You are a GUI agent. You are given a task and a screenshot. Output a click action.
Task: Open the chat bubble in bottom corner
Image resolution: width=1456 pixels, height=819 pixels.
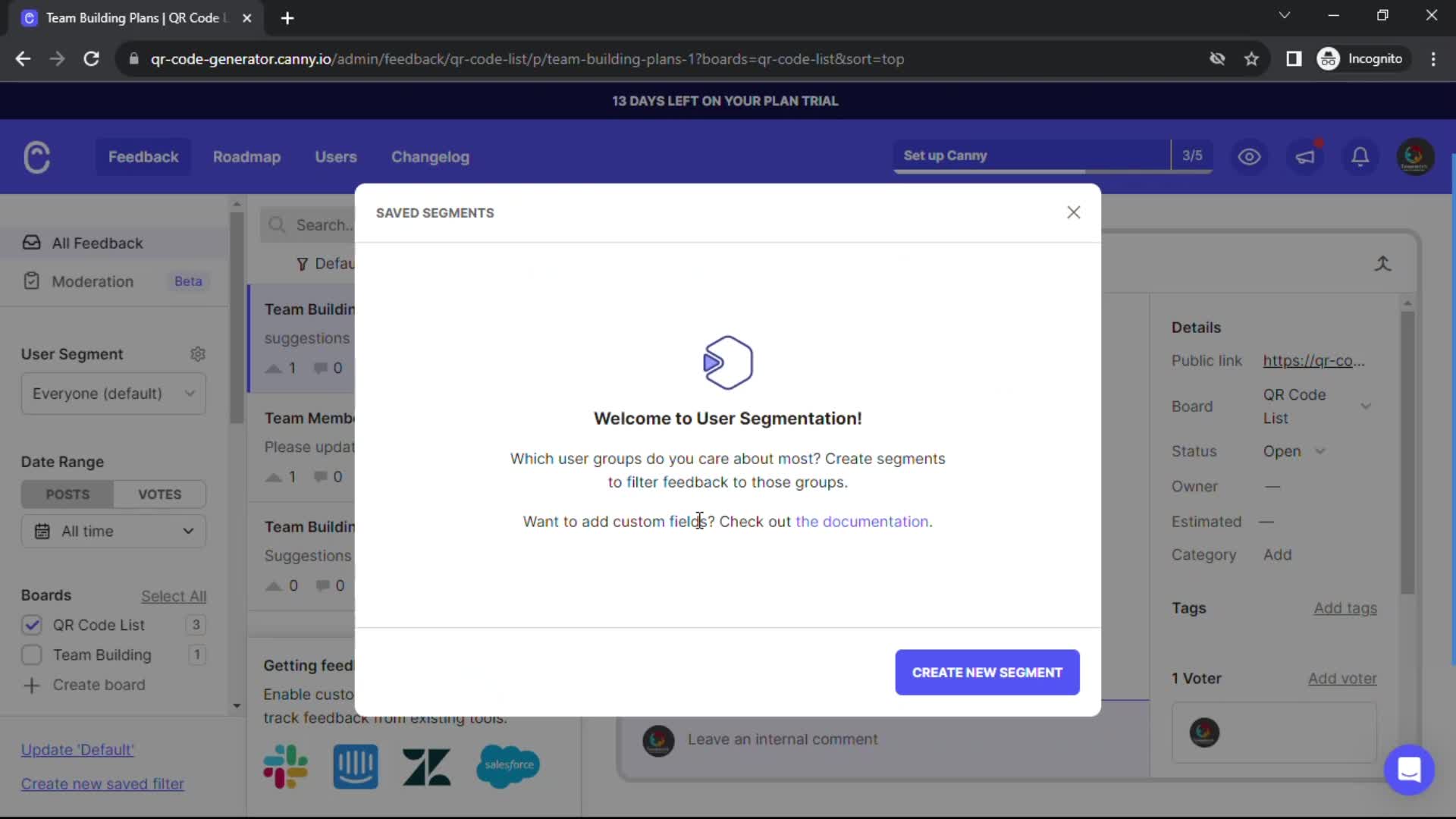pos(1409,770)
